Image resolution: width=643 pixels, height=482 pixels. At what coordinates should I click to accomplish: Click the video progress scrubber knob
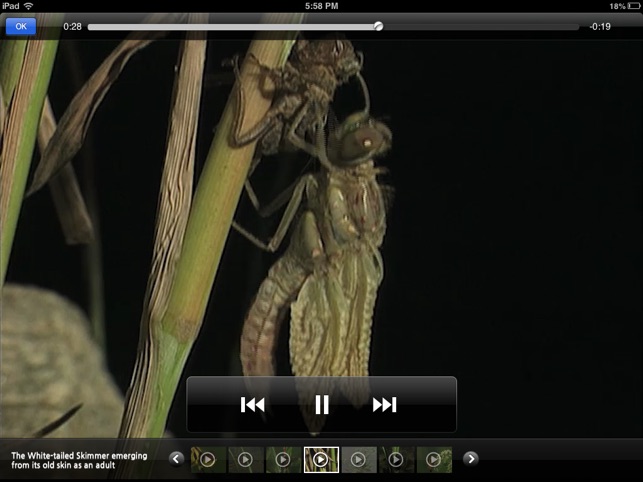379,26
